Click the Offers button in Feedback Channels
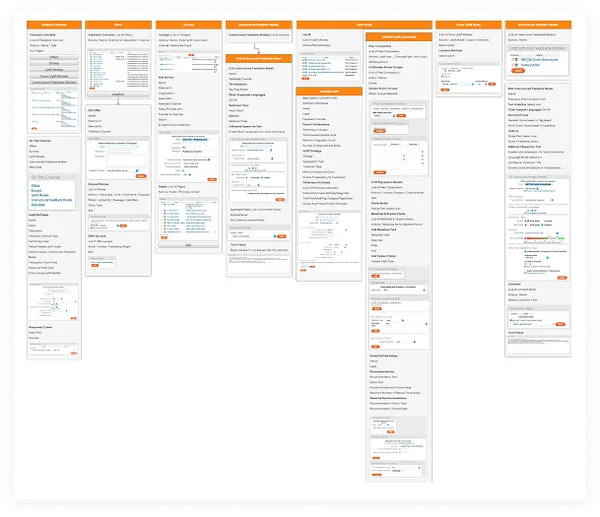This screenshot has width=600, height=517. [x=53, y=59]
